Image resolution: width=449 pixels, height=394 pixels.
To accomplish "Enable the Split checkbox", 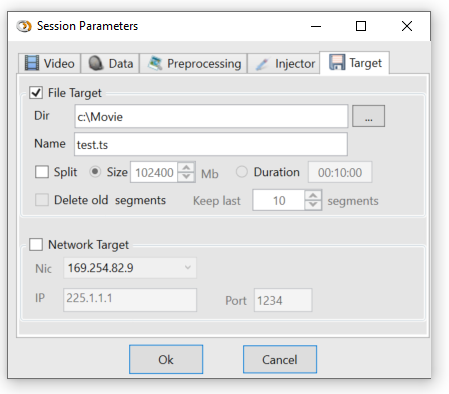I will point(42,172).
